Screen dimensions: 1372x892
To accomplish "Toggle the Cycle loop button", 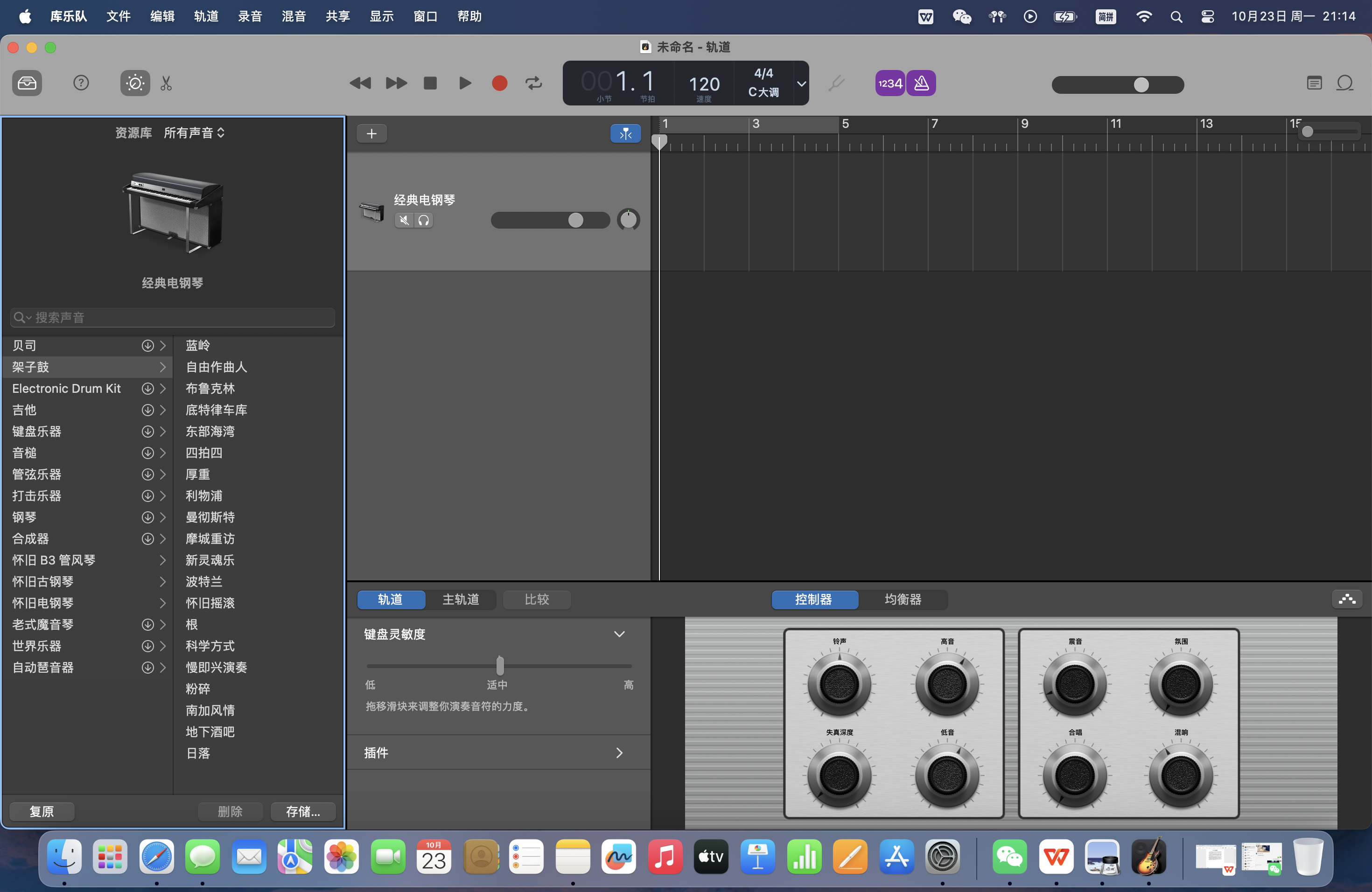I will click(534, 84).
